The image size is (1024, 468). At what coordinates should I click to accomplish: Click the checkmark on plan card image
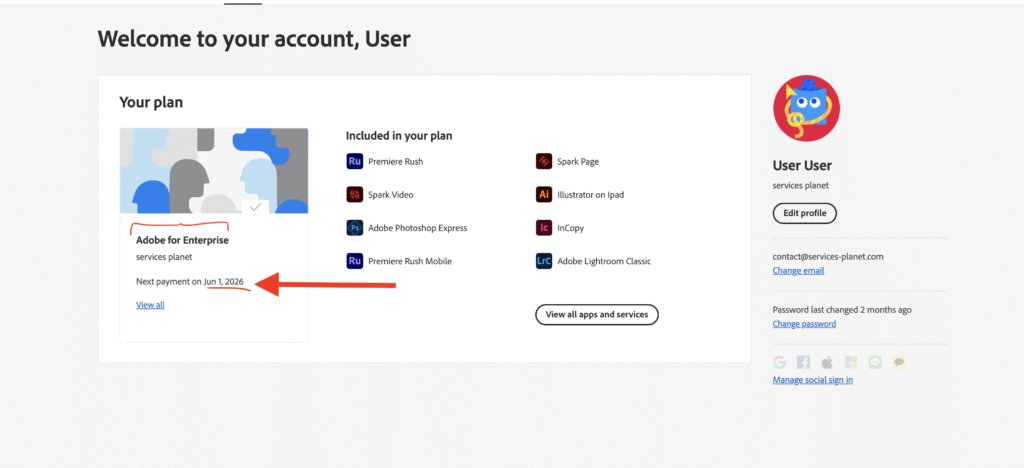[x=255, y=206]
